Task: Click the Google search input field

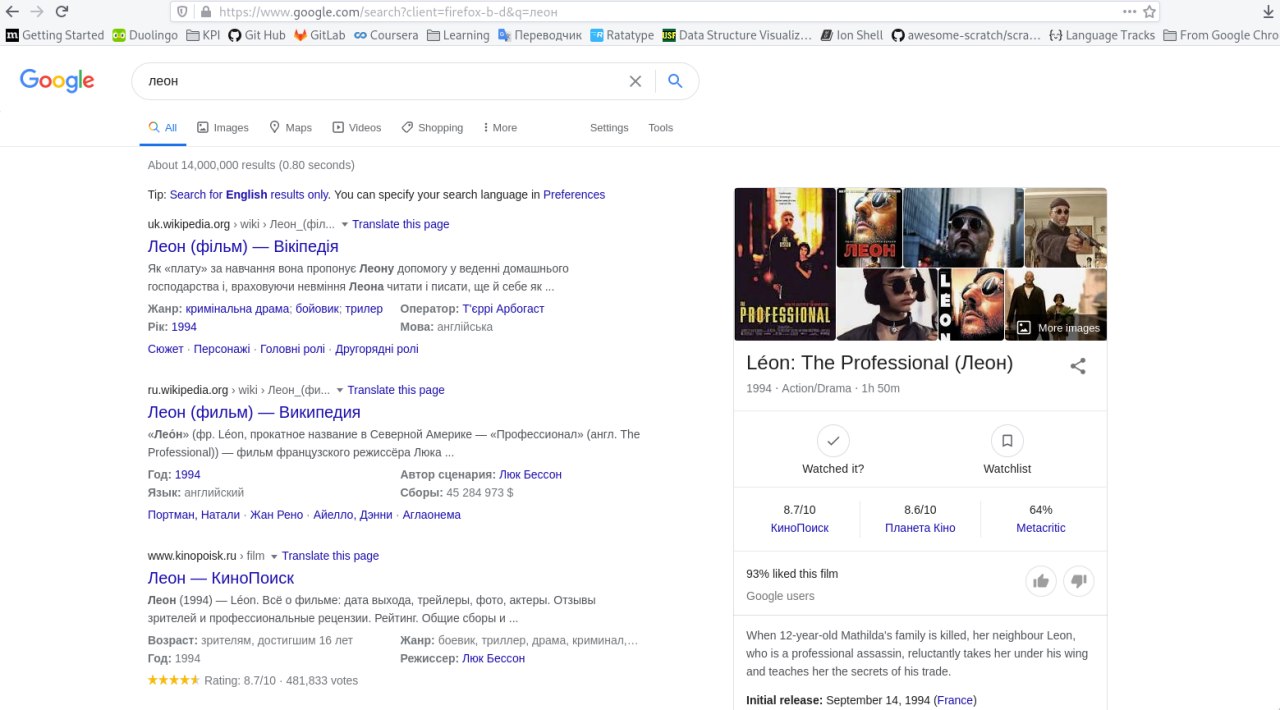Action: tap(385, 81)
